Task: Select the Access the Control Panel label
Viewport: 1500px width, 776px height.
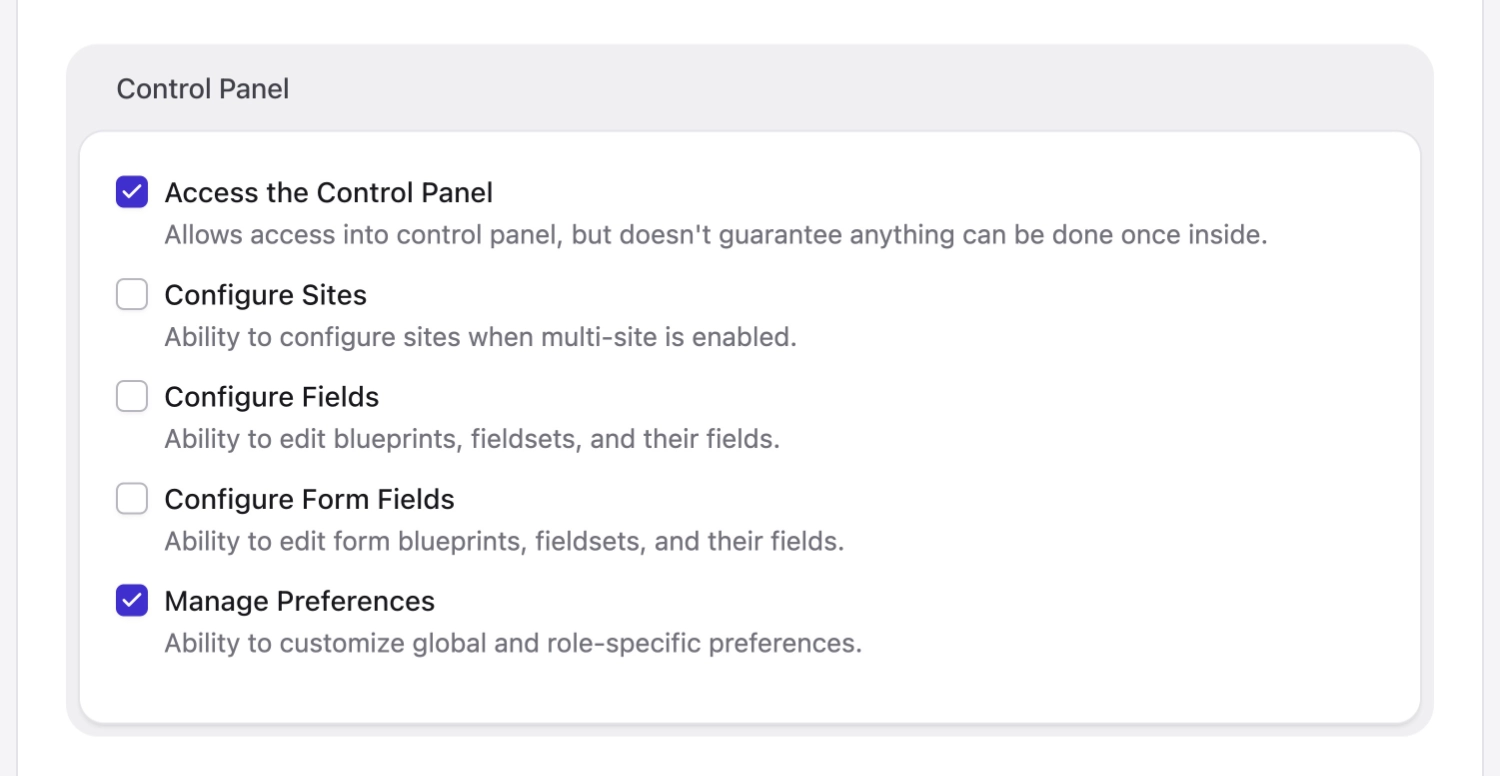Action: pos(329,192)
